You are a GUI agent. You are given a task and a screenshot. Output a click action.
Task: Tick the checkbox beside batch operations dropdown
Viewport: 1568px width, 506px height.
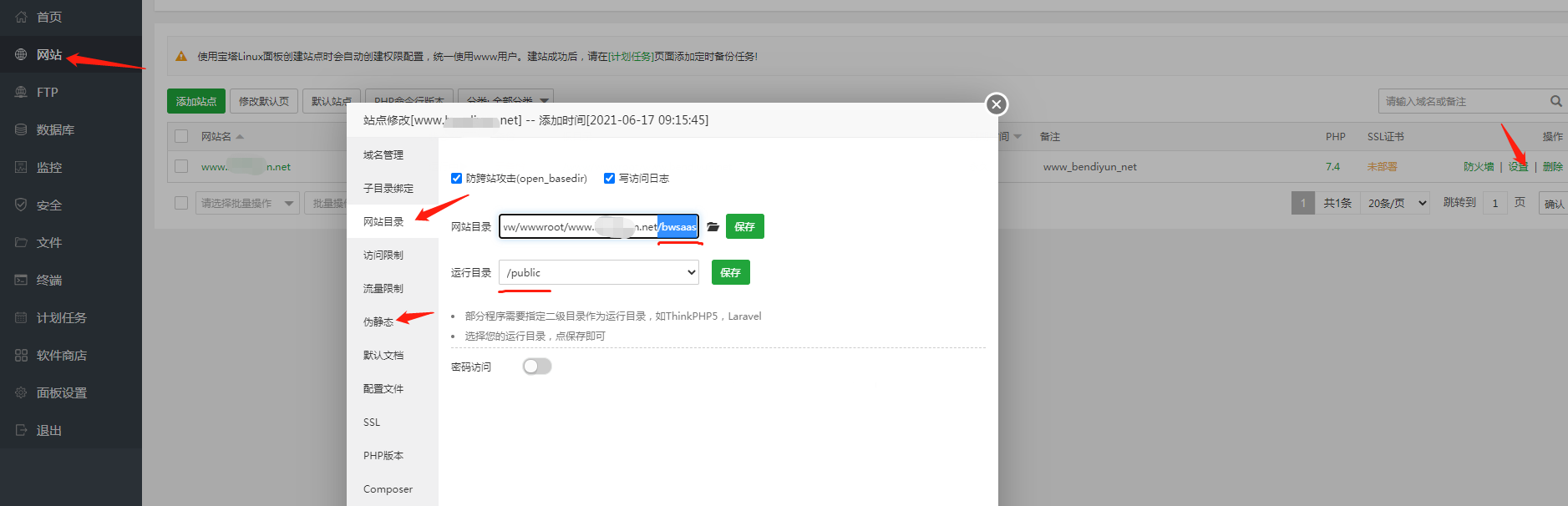point(181,203)
